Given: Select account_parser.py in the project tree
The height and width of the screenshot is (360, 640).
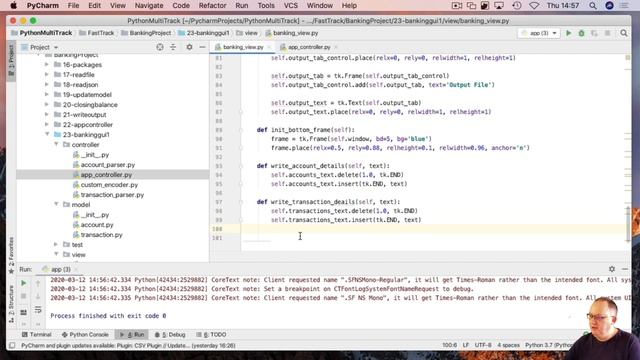Looking at the screenshot, I should 108,164.
